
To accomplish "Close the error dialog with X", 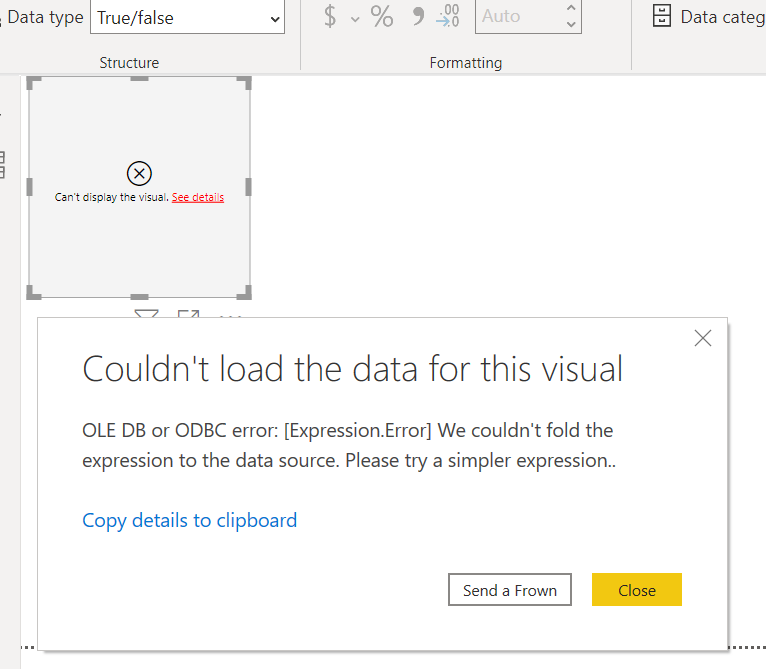I will point(702,338).
